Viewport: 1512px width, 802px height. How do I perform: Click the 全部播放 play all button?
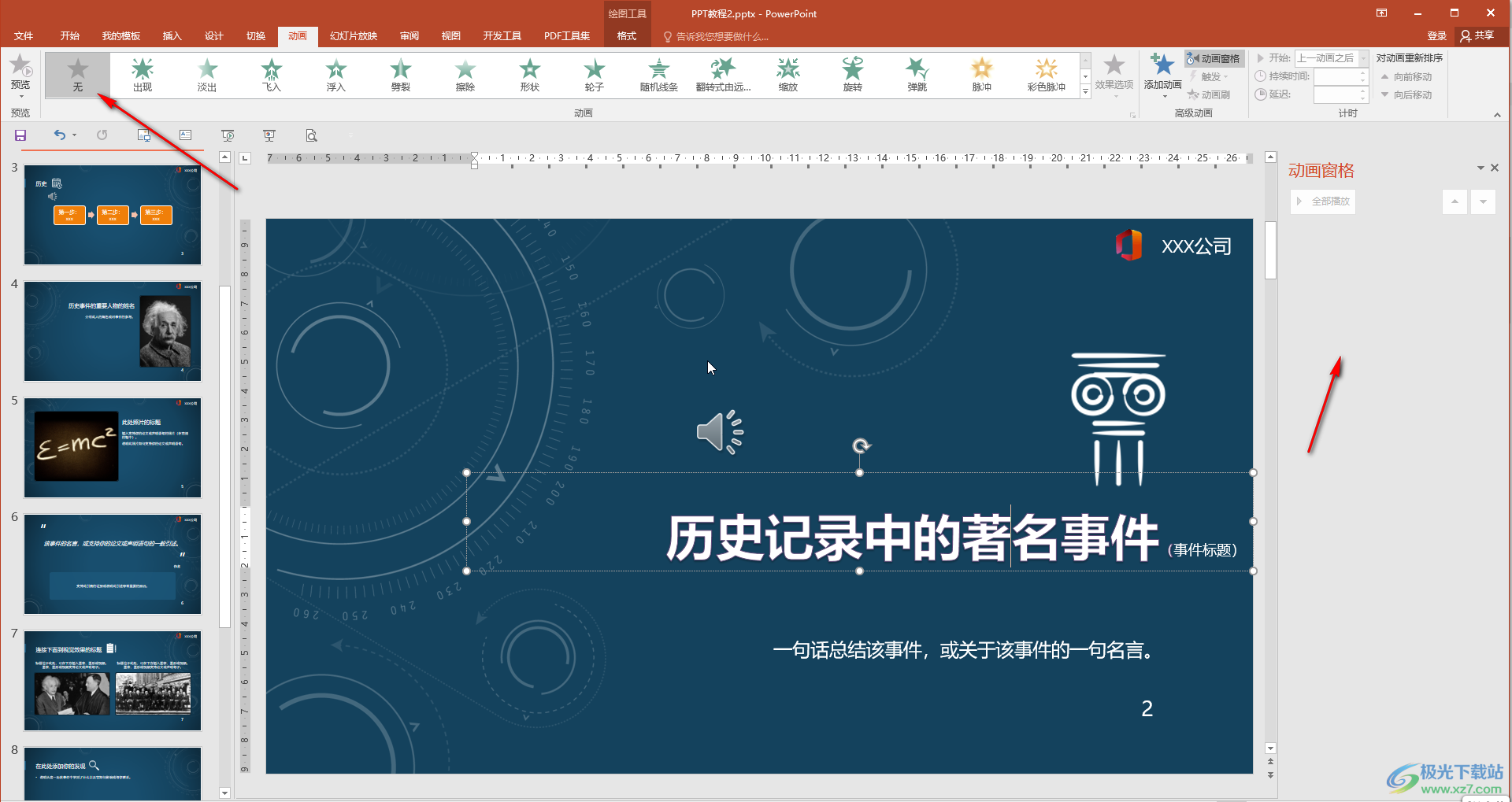point(1323,201)
